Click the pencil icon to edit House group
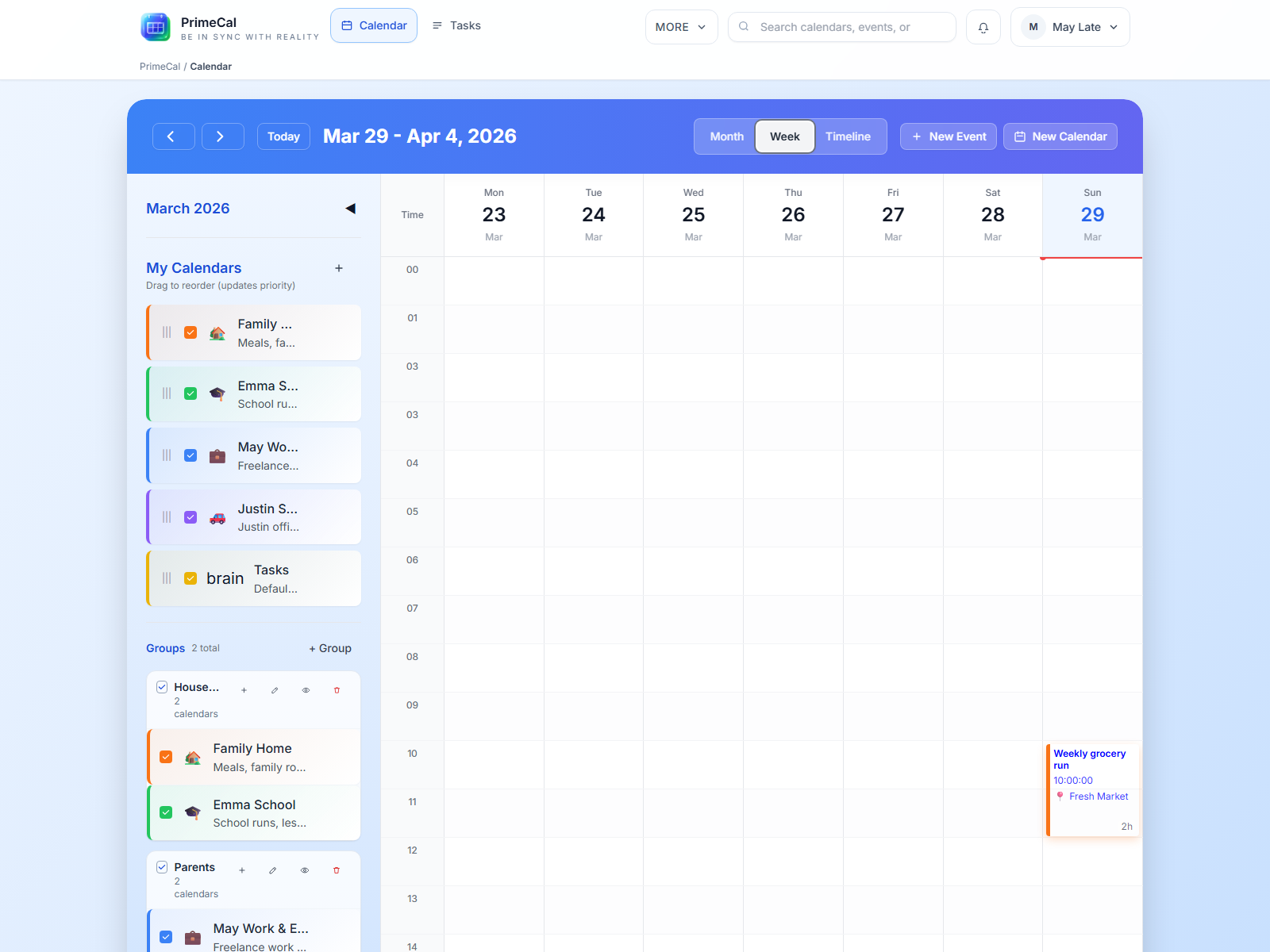Image resolution: width=1270 pixels, height=952 pixels. click(275, 690)
